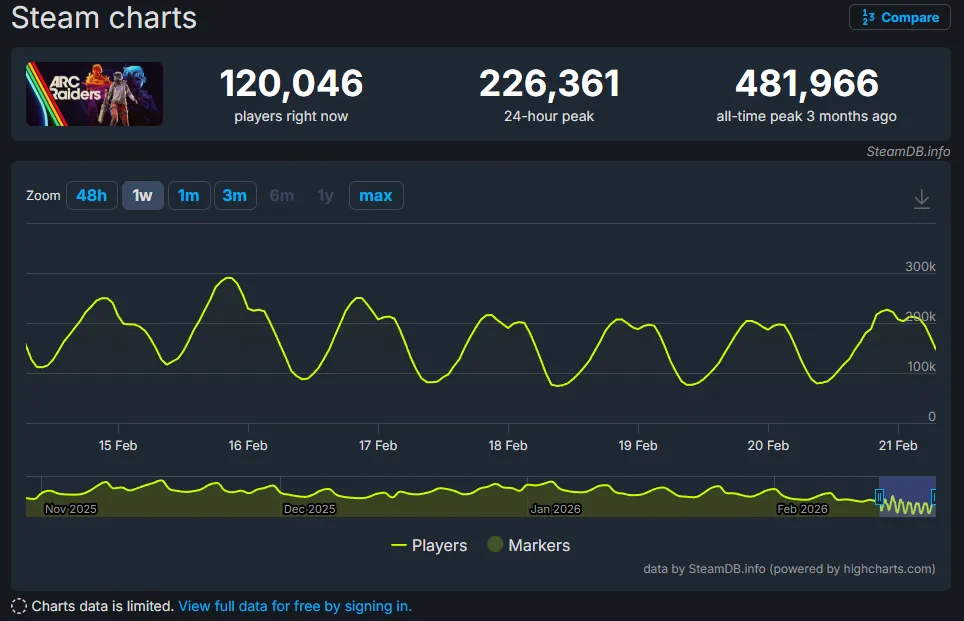Viewport: 964px width, 621px height.
Task: Click the right navigator range handle
Action: tap(933, 496)
